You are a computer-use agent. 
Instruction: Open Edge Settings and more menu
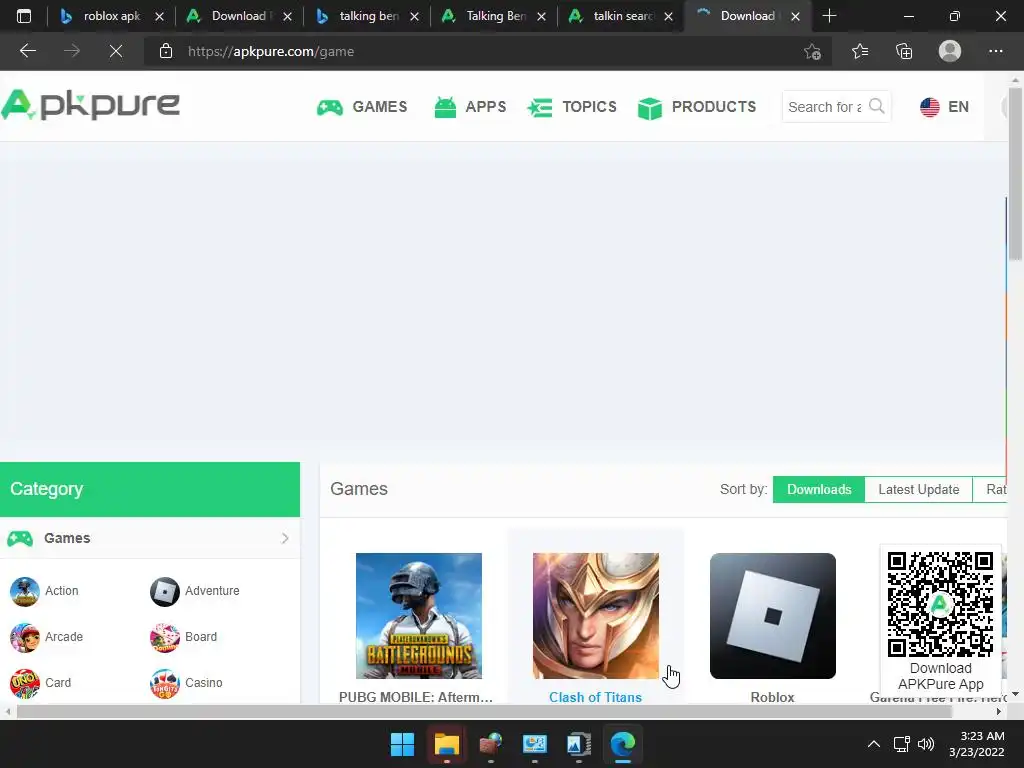point(995,51)
